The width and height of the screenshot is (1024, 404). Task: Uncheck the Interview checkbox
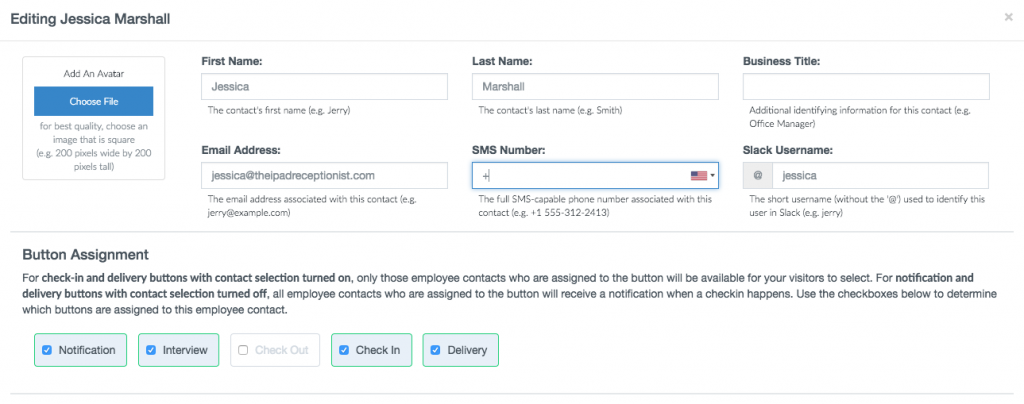tap(151, 350)
